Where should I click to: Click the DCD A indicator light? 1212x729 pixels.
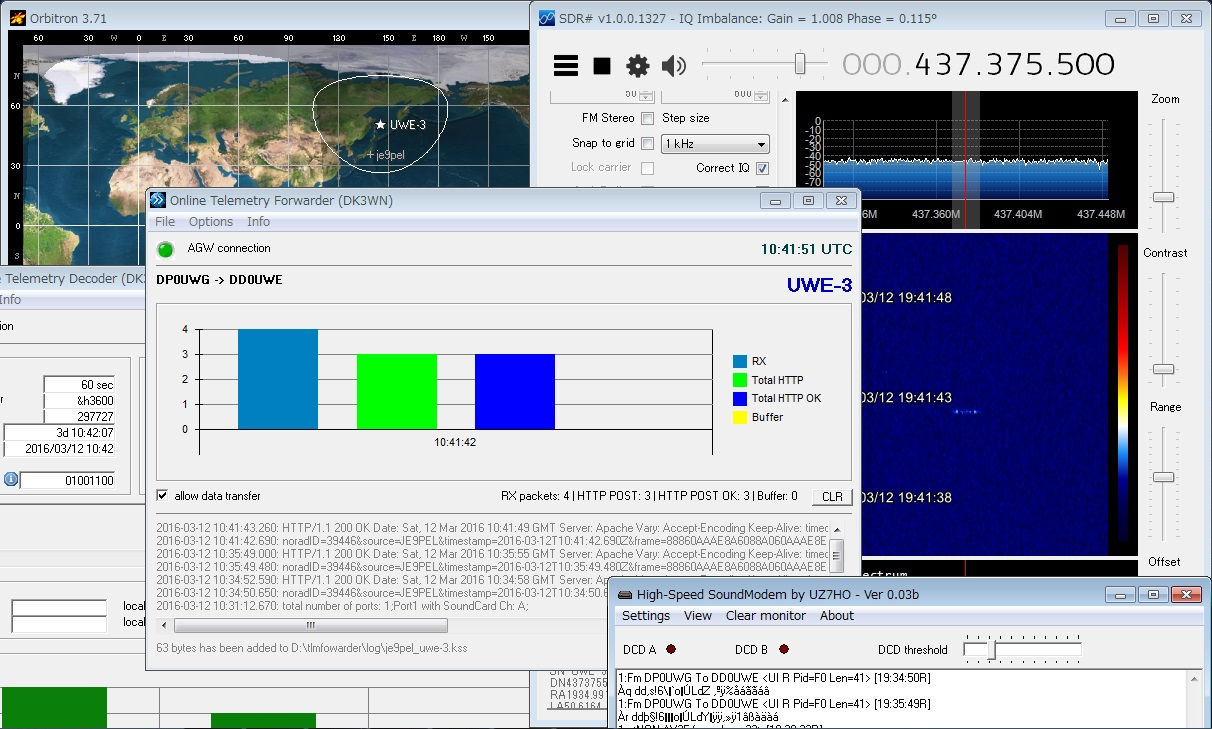coord(671,650)
